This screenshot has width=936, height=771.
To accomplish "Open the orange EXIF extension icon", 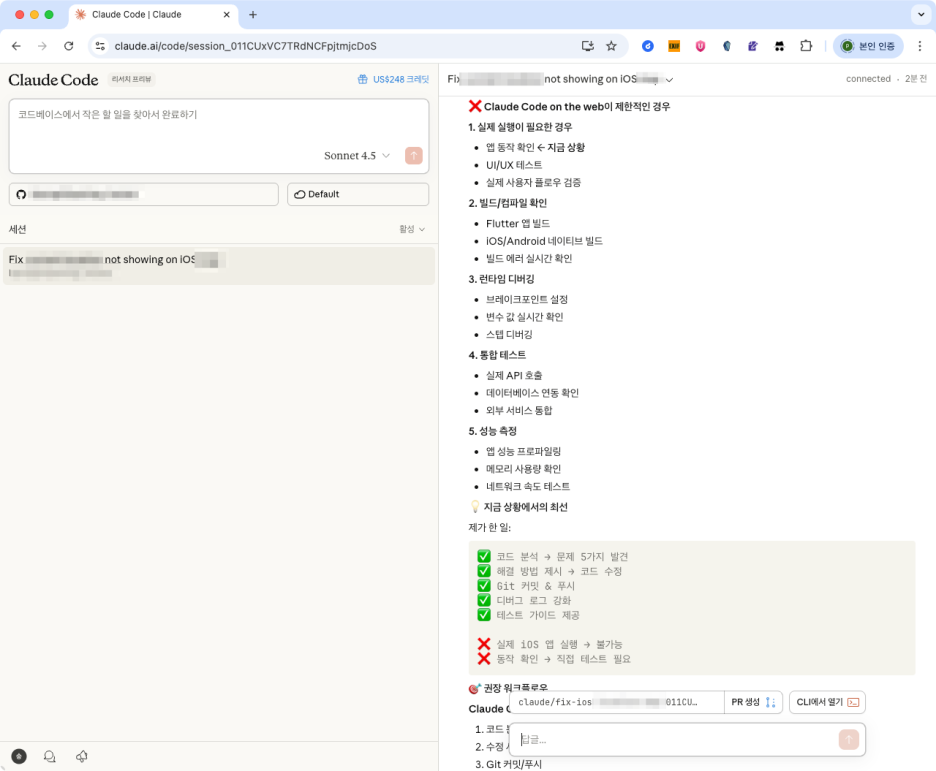I will pos(674,46).
